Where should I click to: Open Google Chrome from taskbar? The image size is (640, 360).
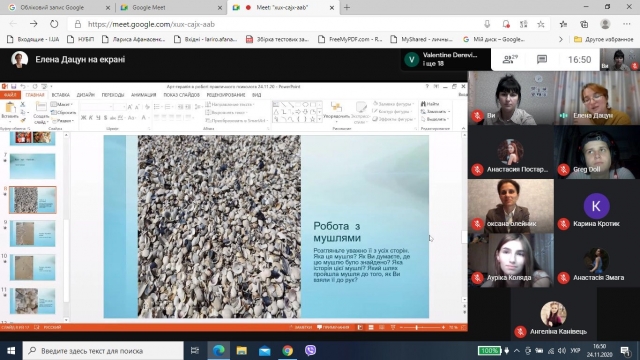[x=287, y=351]
